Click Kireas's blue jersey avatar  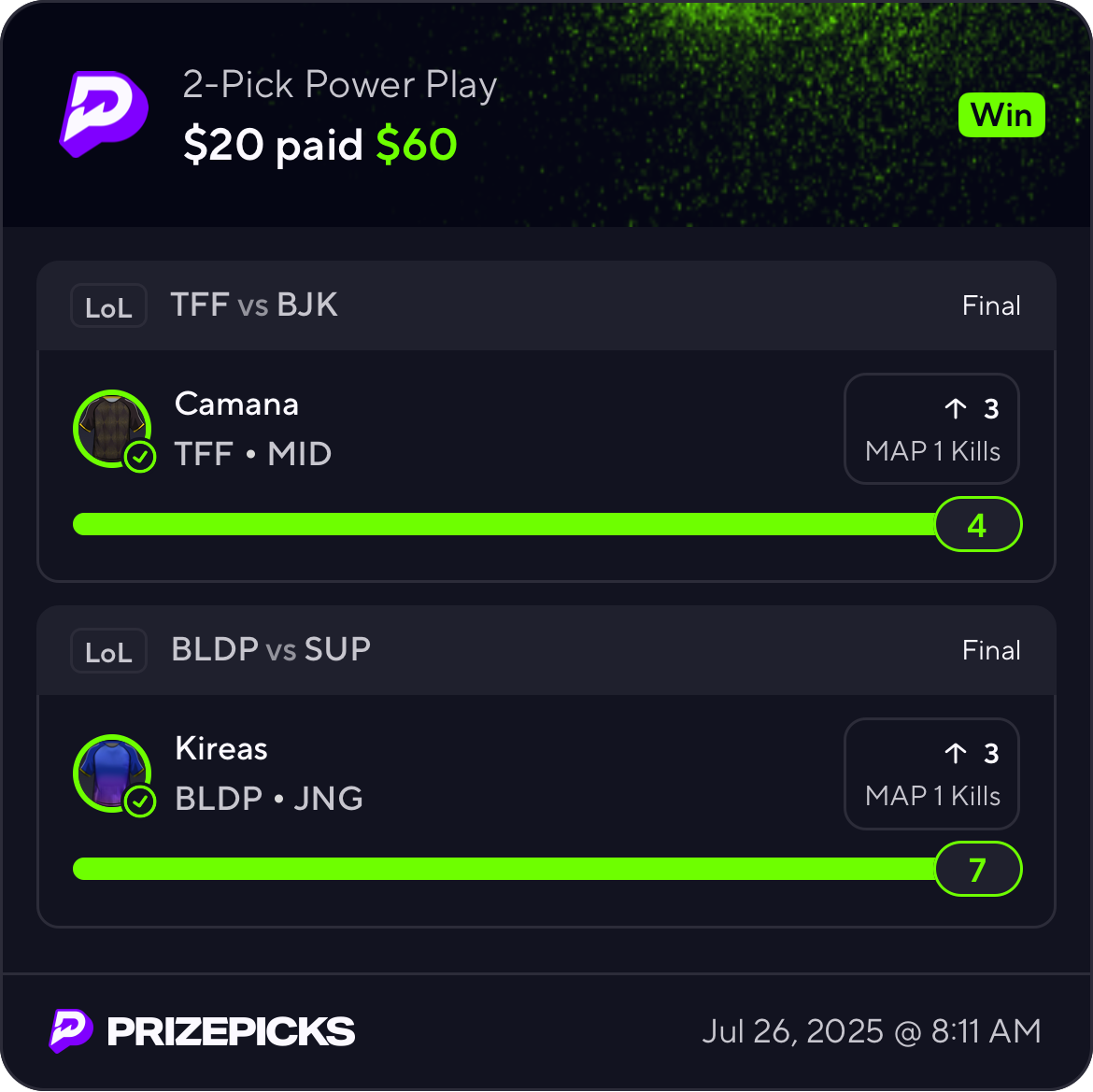pos(111,773)
